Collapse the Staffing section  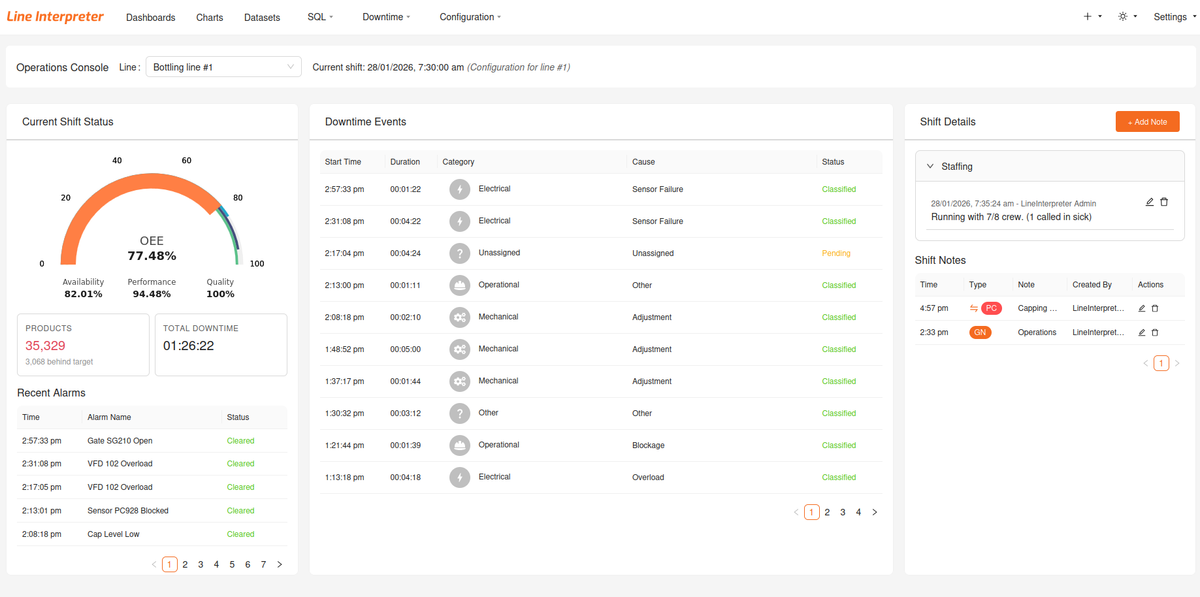[x=931, y=167]
